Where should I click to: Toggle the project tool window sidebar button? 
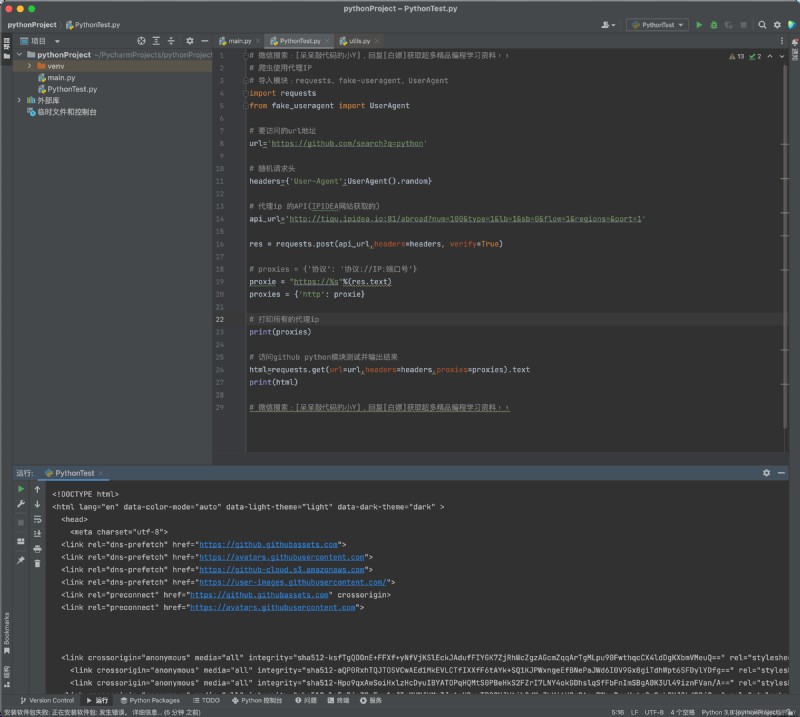(x=7, y=48)
